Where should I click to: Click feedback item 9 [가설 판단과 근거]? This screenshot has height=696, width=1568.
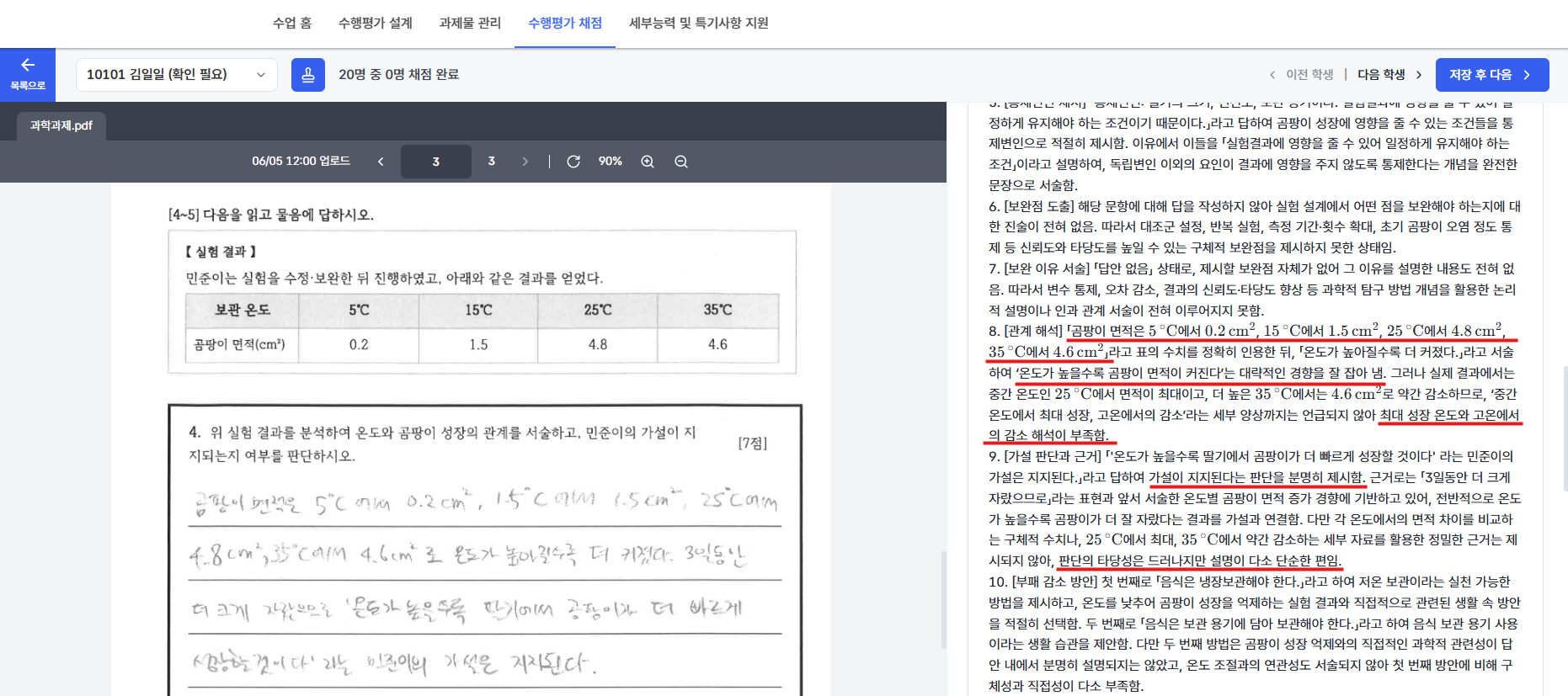[1255, 508]
